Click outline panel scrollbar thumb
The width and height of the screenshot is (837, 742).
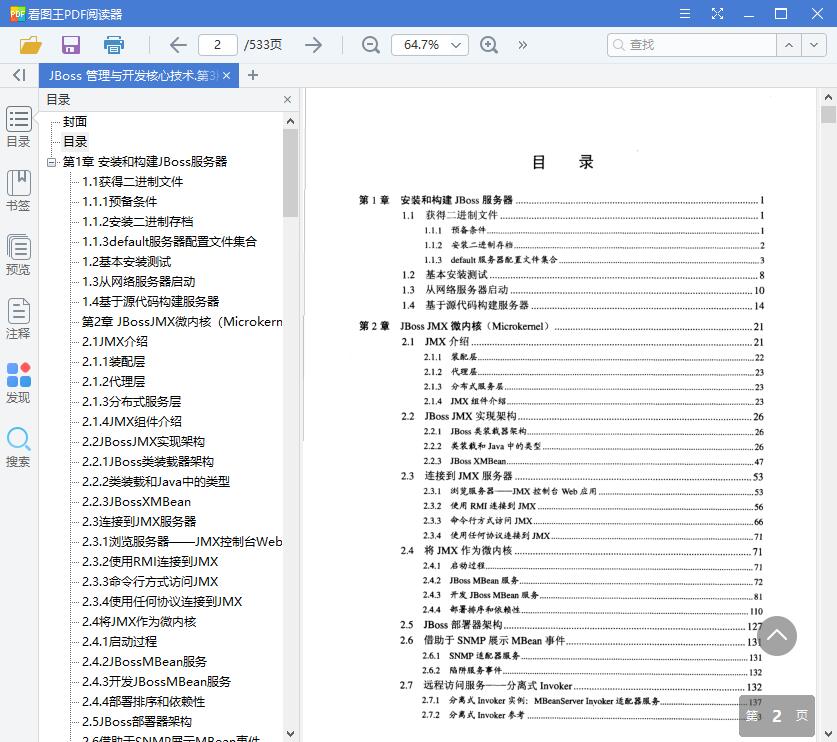(290, 172)
